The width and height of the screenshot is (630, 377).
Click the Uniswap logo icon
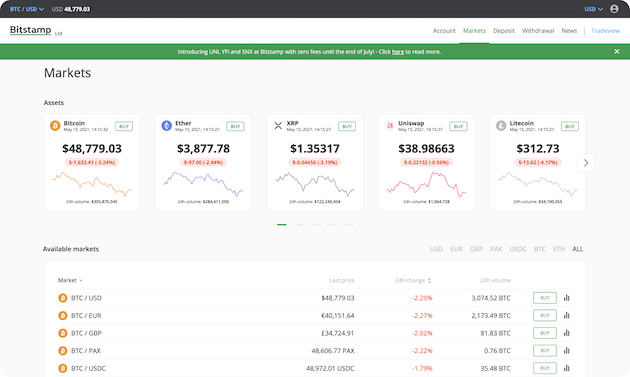tap(389, 126)
